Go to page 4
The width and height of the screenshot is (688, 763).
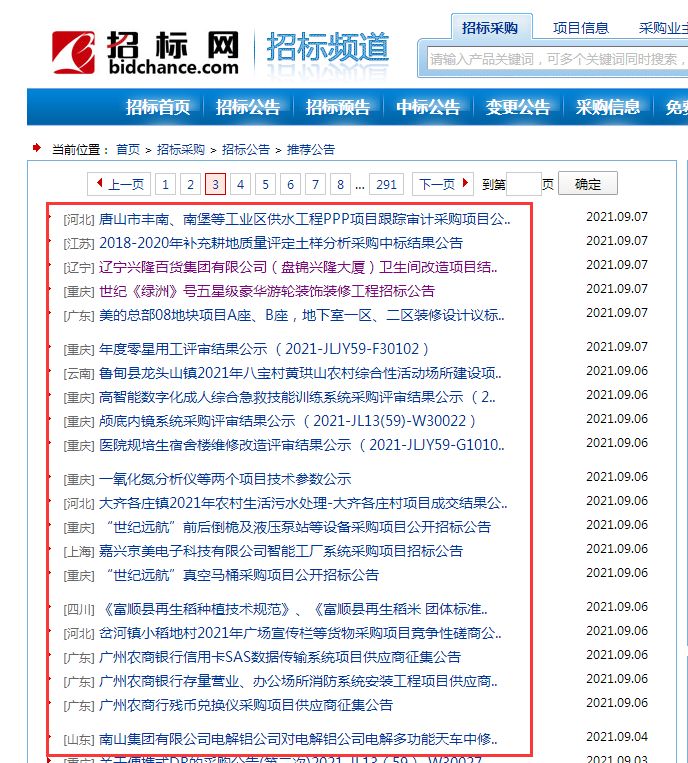click(240, 184)
